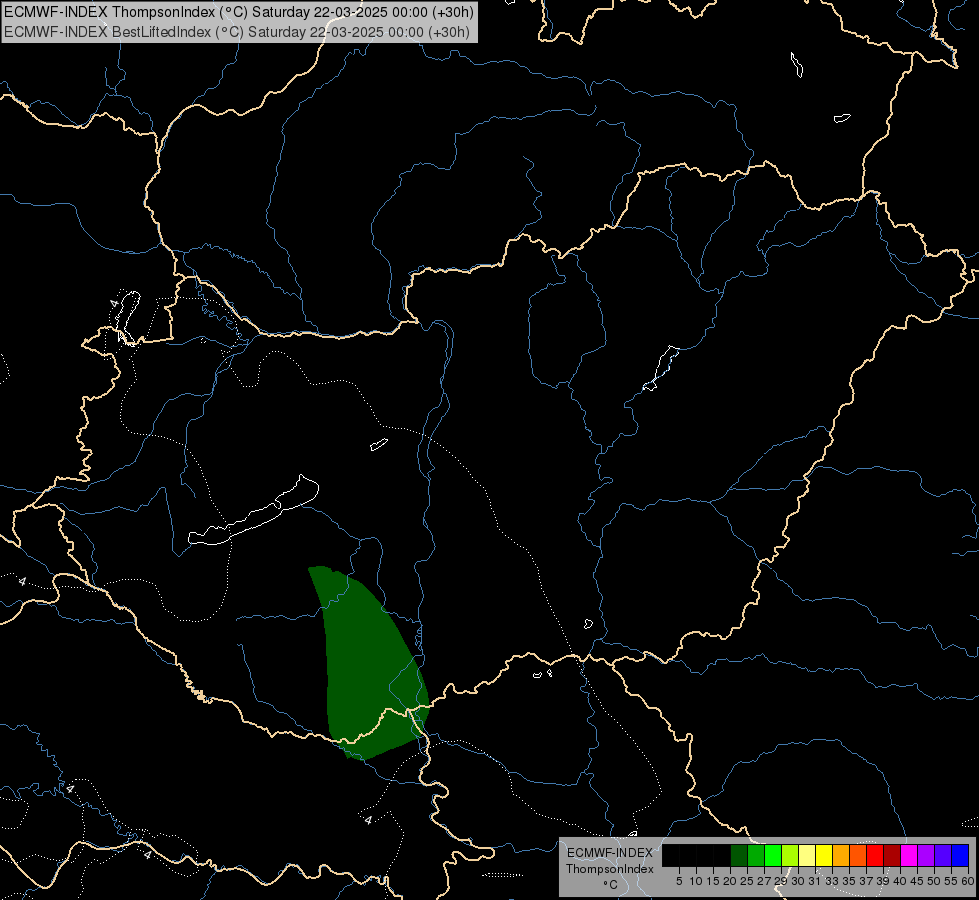Click the ThompsonIndex label in the legend

[x=609, y=869]
